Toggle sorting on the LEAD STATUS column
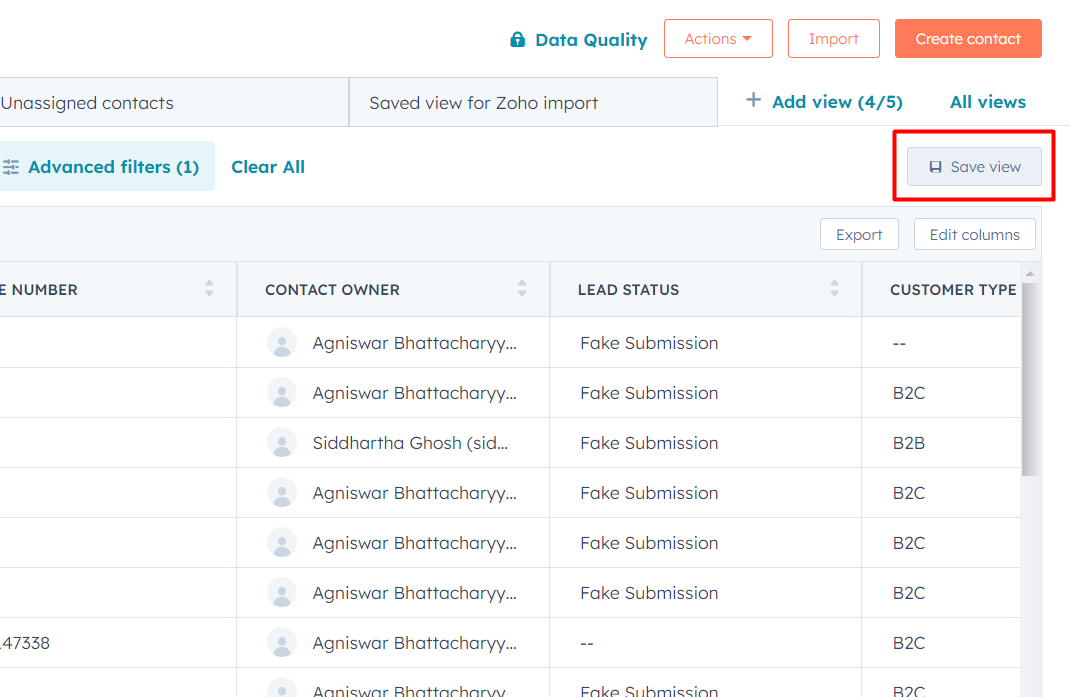1070x697 pixels. (834, 289)
